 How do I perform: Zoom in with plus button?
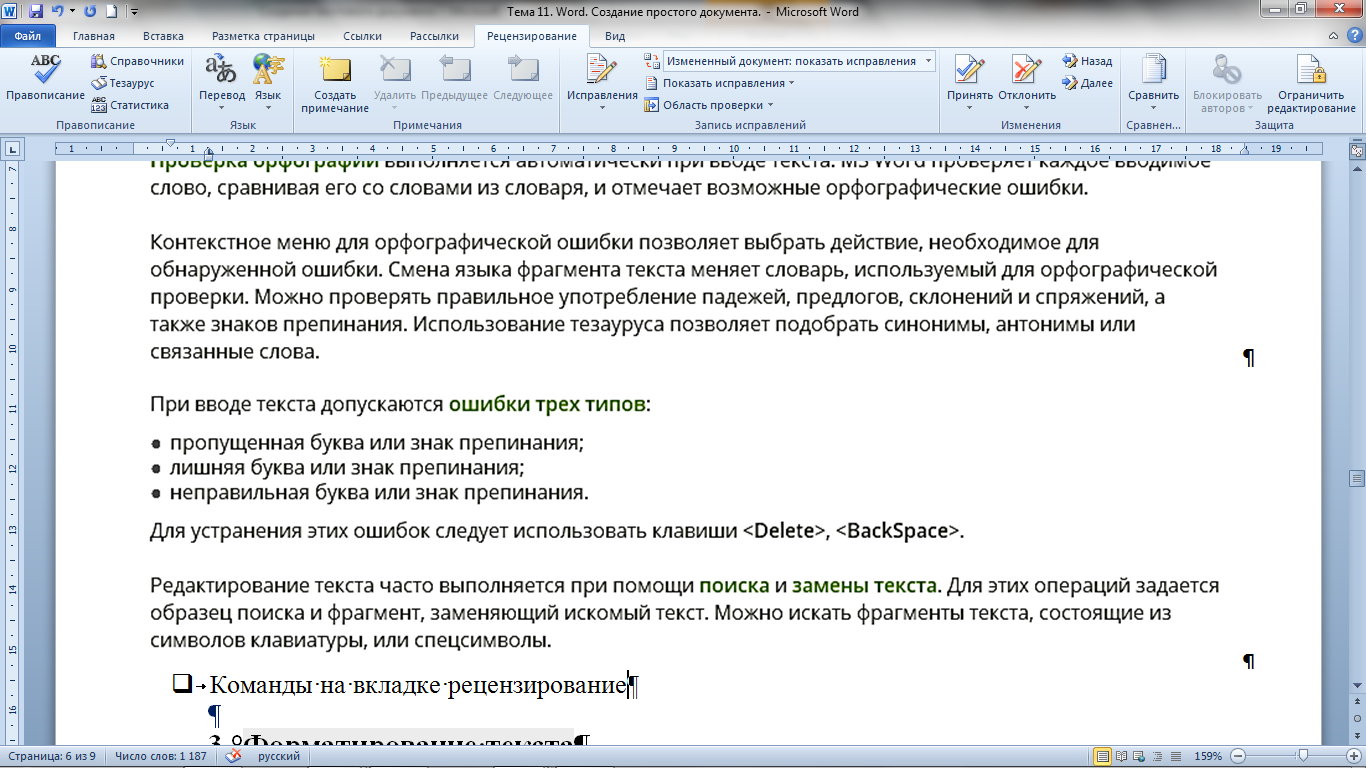click(x=1353, y=757)
